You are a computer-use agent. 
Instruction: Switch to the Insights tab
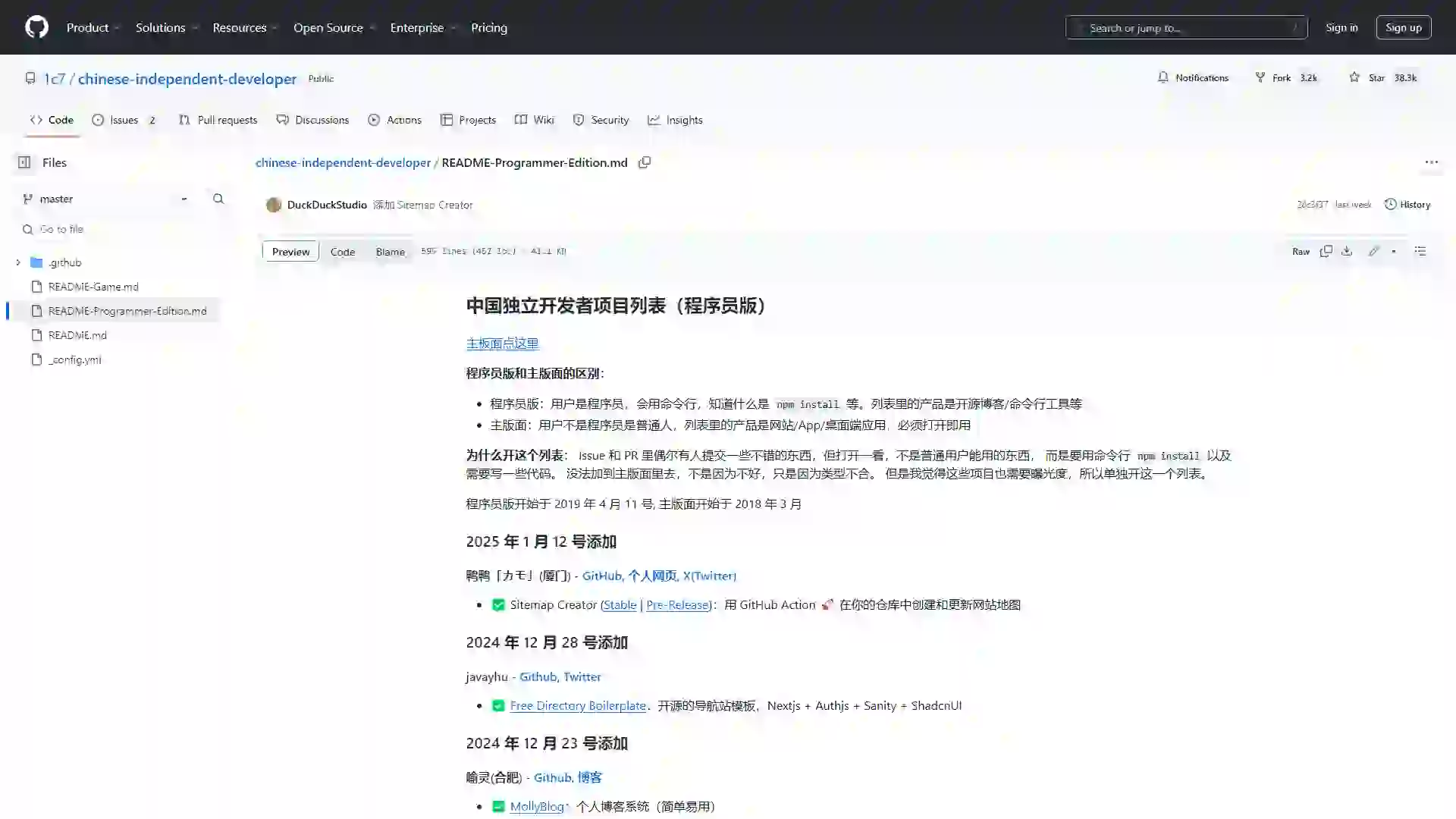tap(675, 120)
